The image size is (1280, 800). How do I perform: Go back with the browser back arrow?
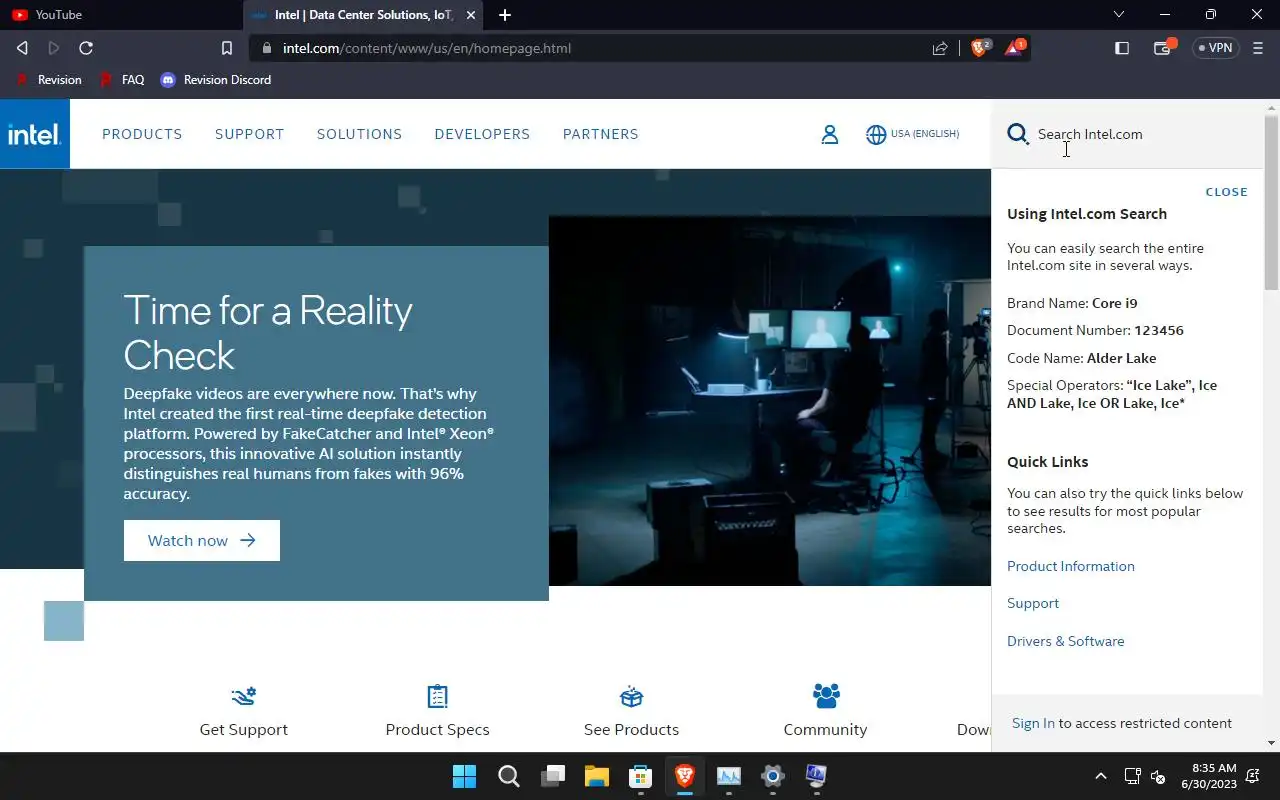[22, 48]
